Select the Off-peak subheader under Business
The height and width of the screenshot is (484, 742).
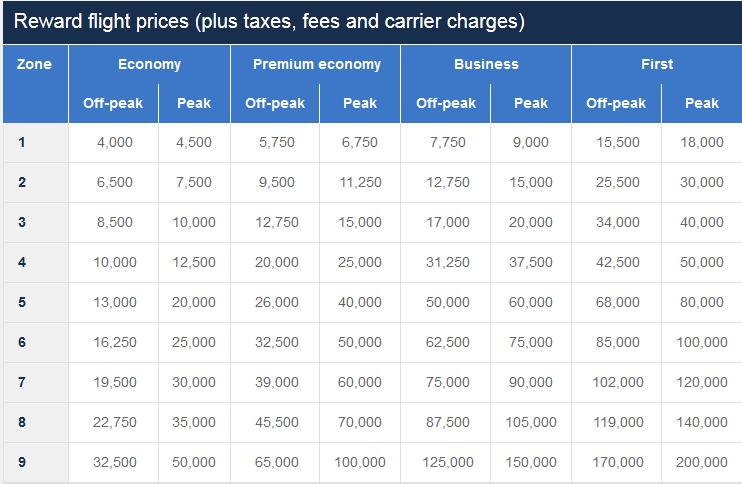pyautogui.click(x=446, y=103)
